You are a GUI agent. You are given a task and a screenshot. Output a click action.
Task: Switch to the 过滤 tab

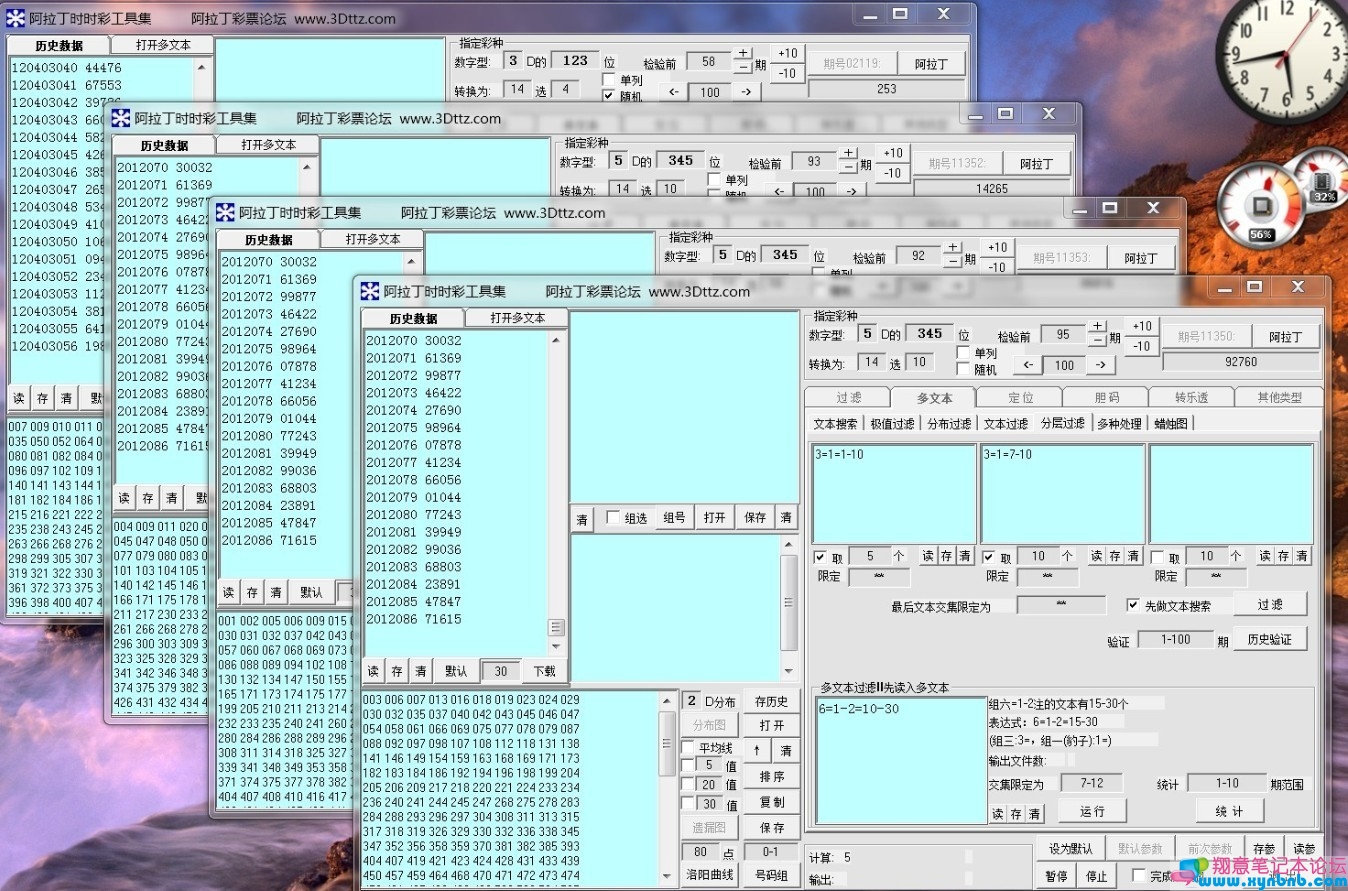[x=848, y=397]
